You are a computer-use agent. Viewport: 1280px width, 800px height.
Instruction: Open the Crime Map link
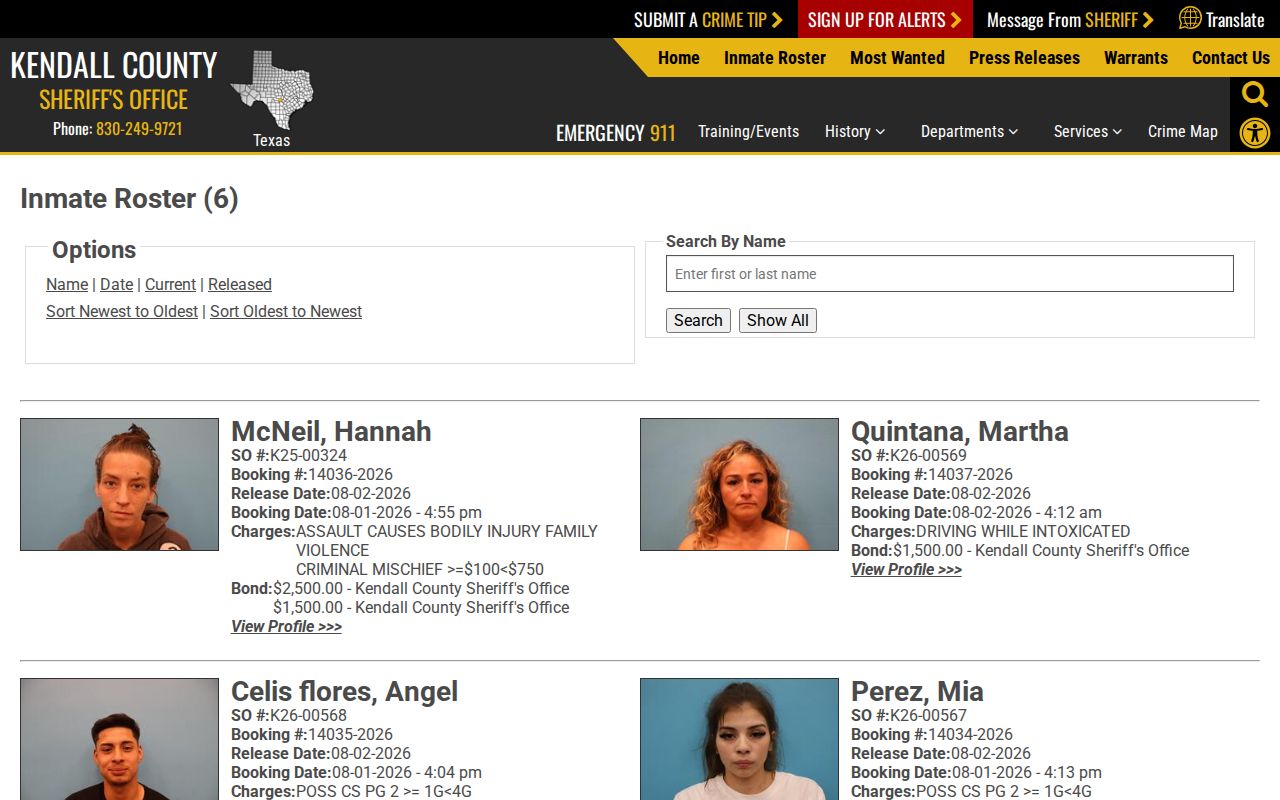click(1183, 132)
